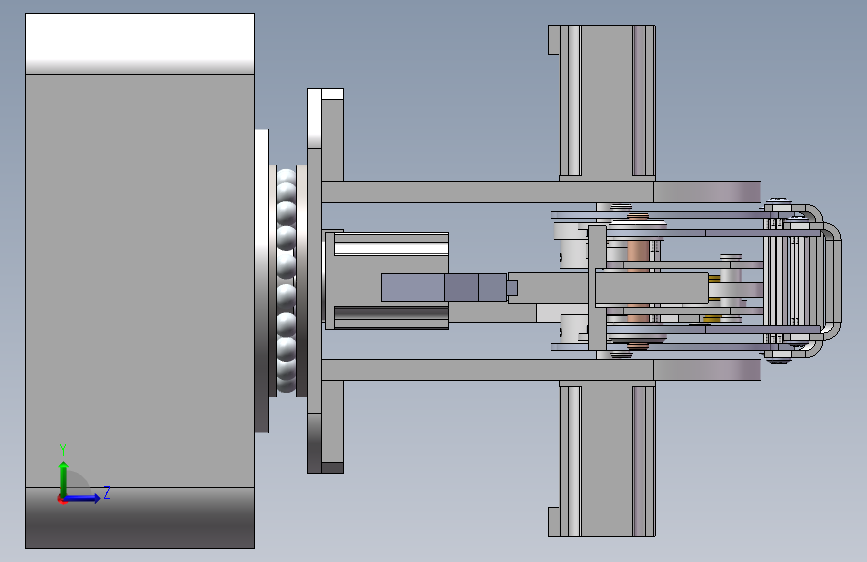867x562 pixels.
Task: Click the blue Z axis of the triad
Action: point(82,498)
